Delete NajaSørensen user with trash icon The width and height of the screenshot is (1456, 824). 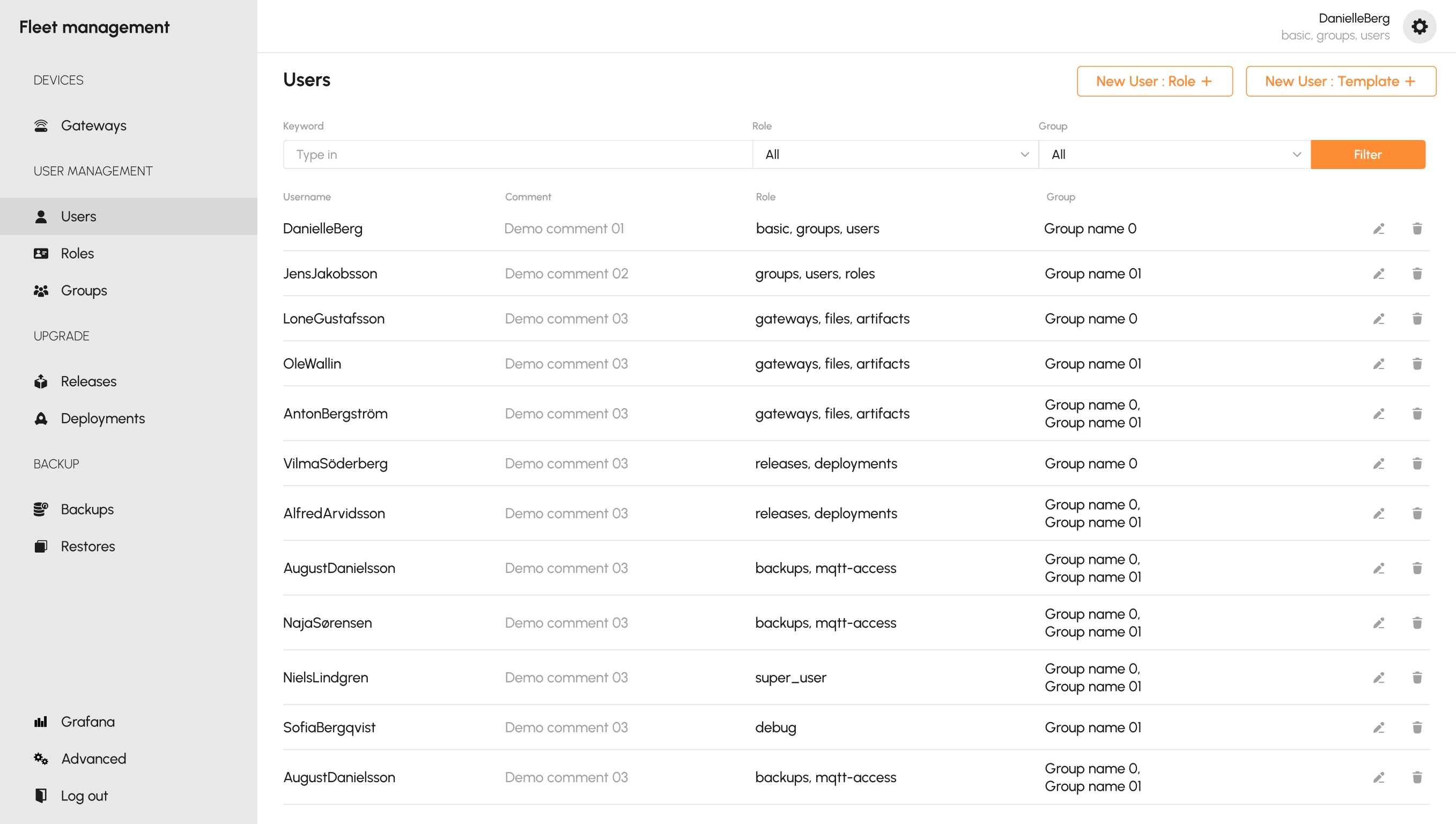click(1417, 623)
